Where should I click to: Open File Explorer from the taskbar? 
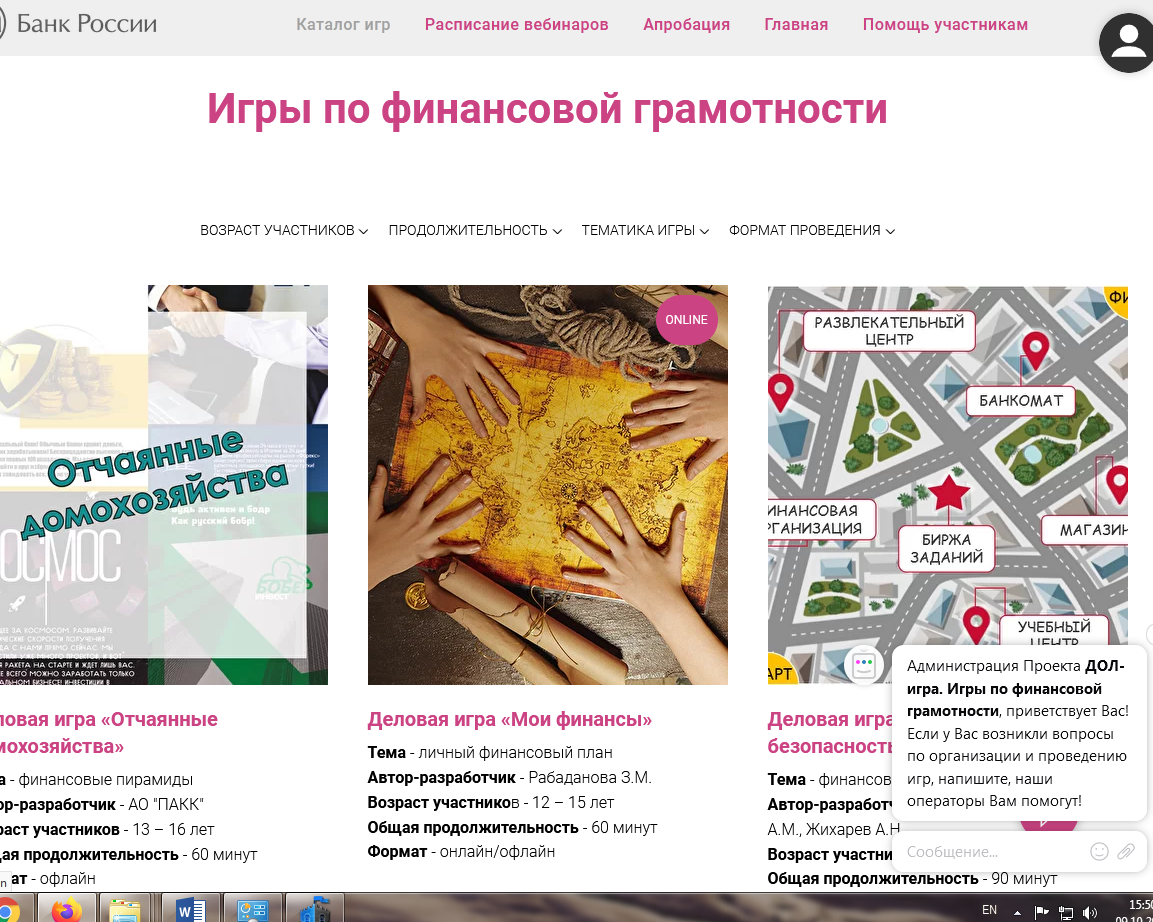click(x=125, y=911)
